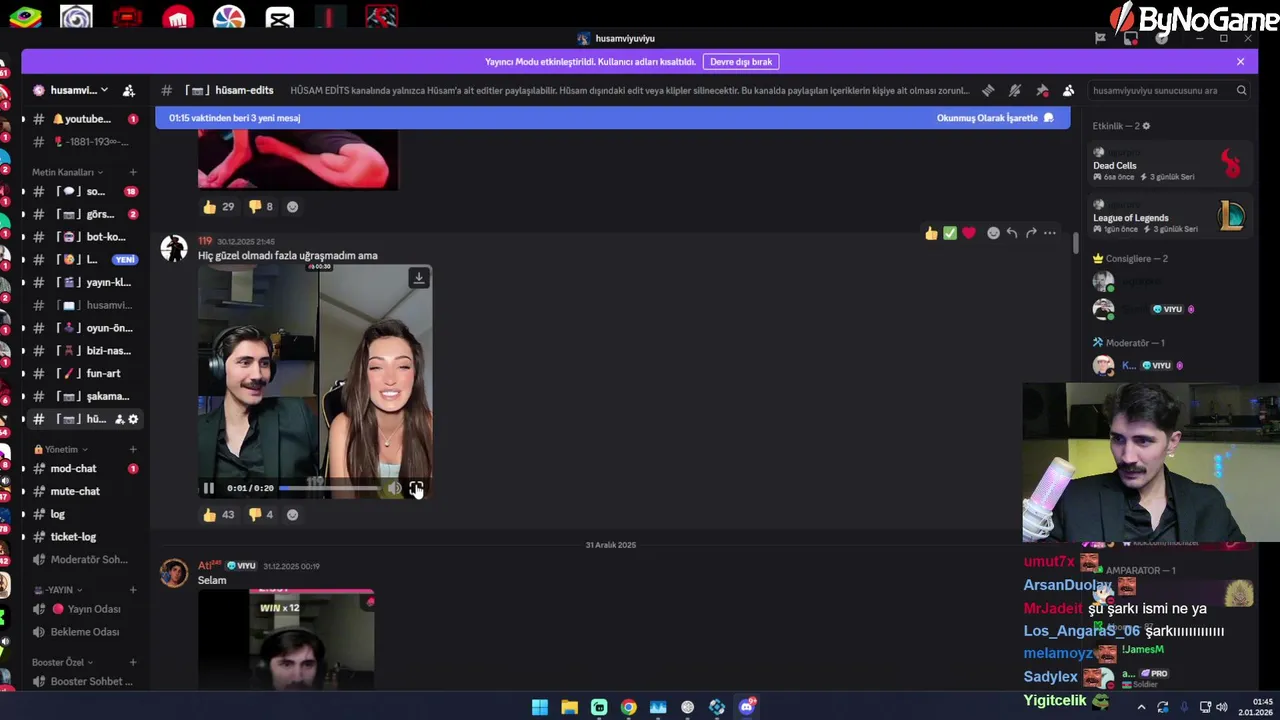Open bot-ko... channel
Screen dimensions: 1280x720
(85, 237)
